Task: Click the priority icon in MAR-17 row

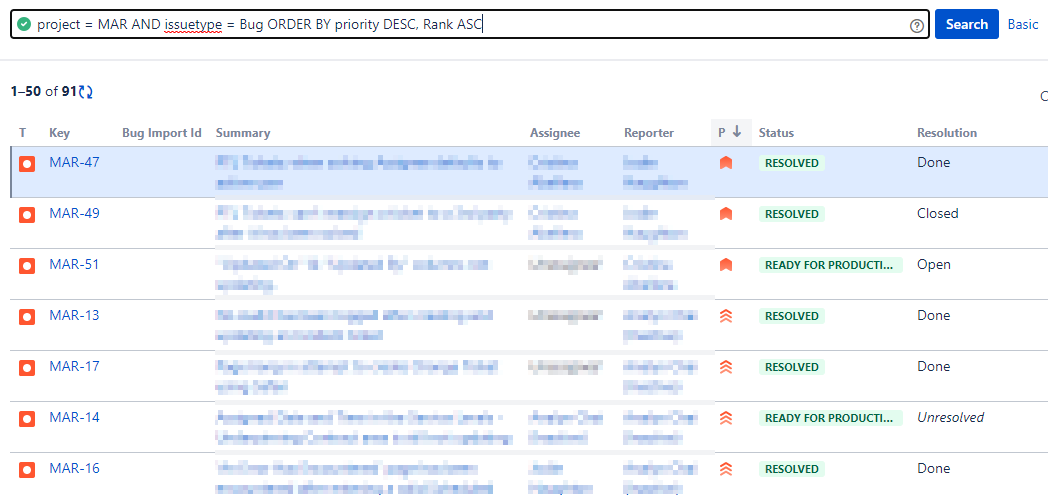Action: coord(726,367)
